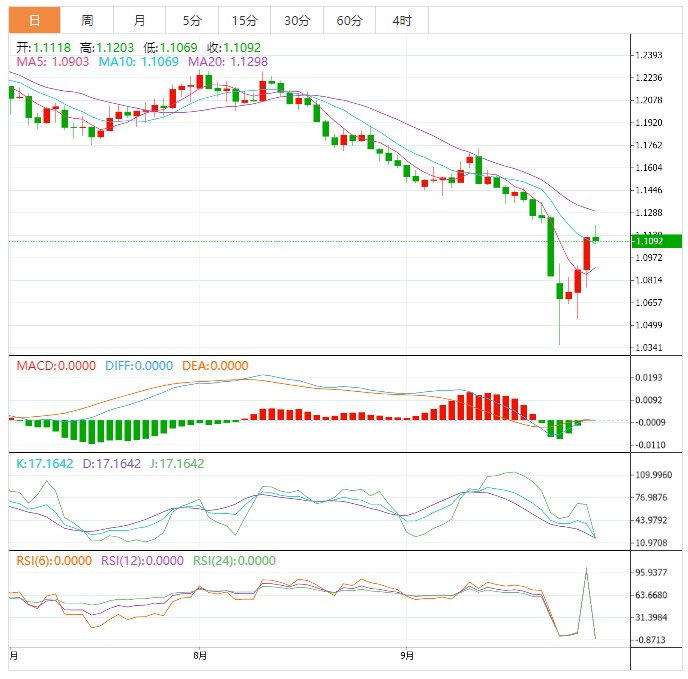Image resolution: width=688 pixels, height=679 pixels.
Task: Click the MA10: 1.1069 label
Action: pyautogui.click(x=139, y=62)
